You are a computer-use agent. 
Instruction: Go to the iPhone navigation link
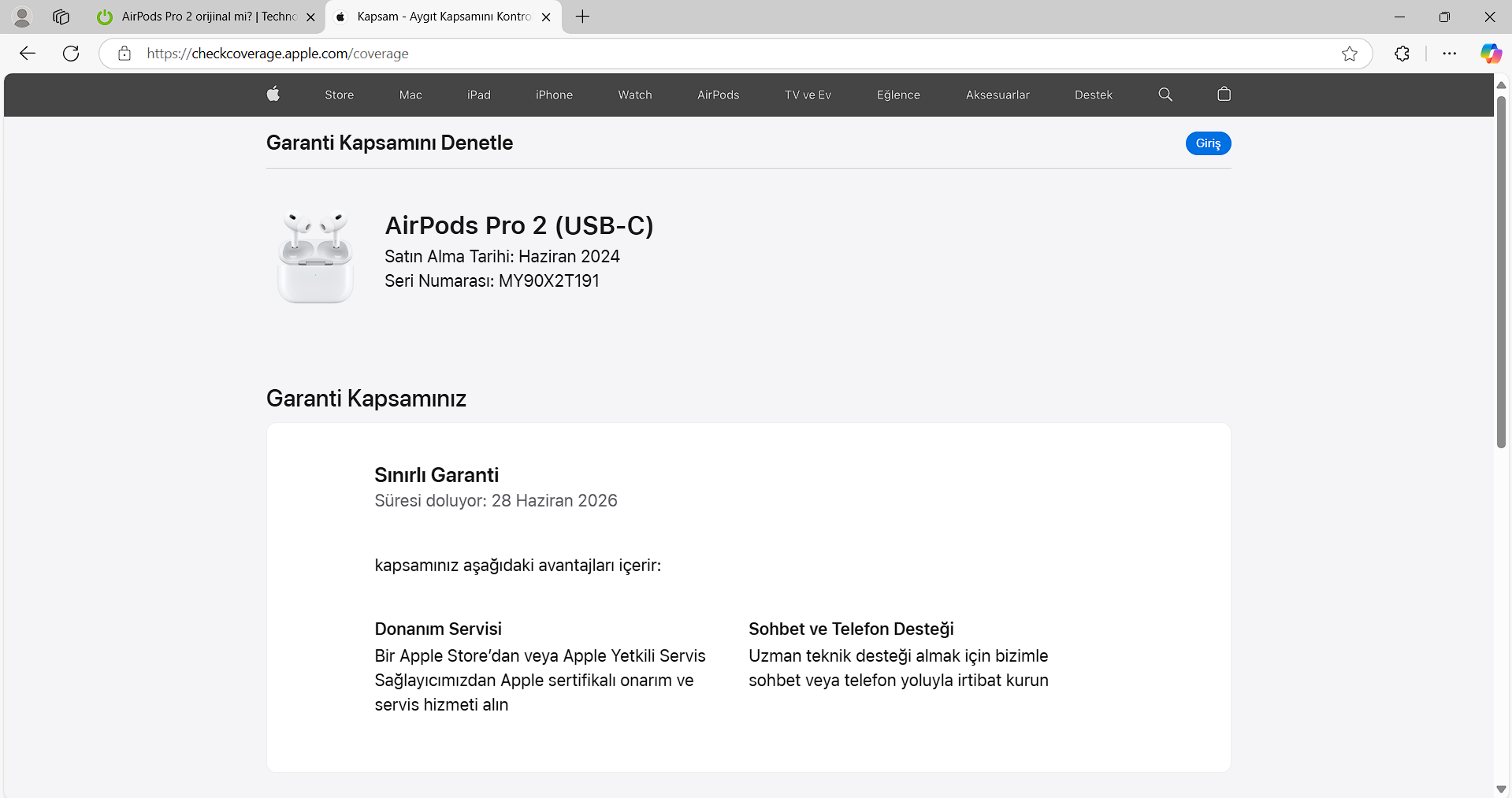(x=554, y=95)
